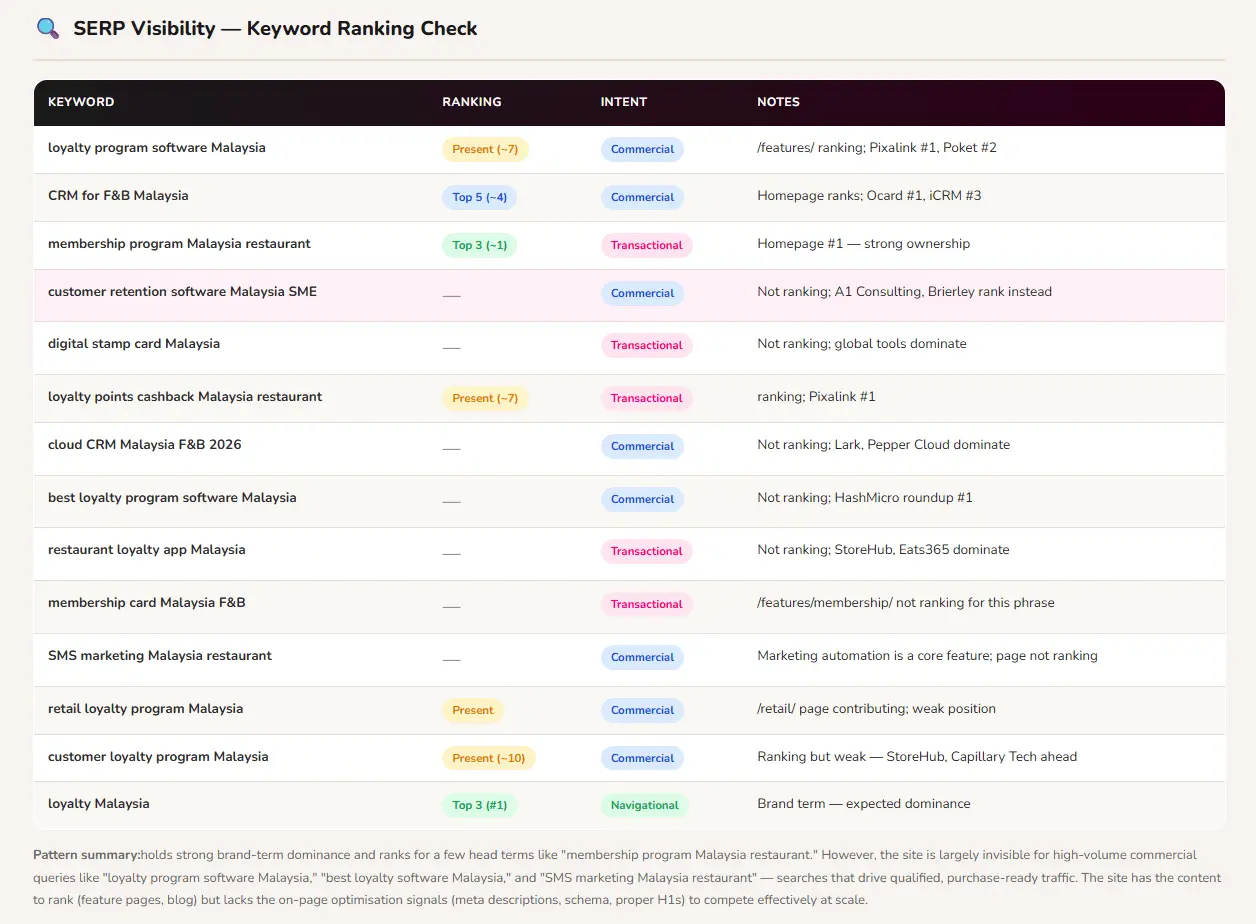This screenshot has height=924, width=1256.
Task: Click note 'Homepage ranks; Ocard #1, iCRM #3'
Action: tap(869, 196)
